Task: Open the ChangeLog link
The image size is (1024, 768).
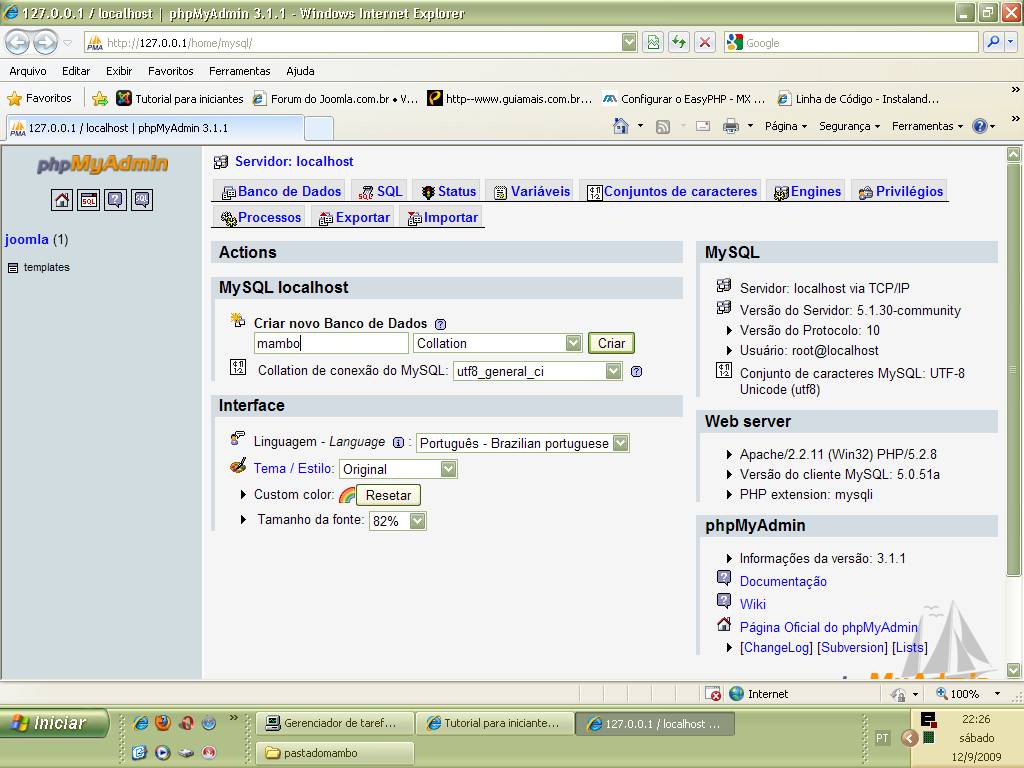Action: click(x=776, y=647)
